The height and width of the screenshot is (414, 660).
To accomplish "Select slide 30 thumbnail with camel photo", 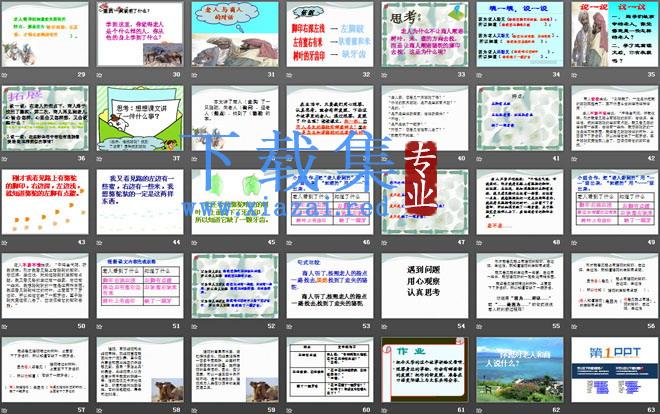I will click(x=140, y=34).
